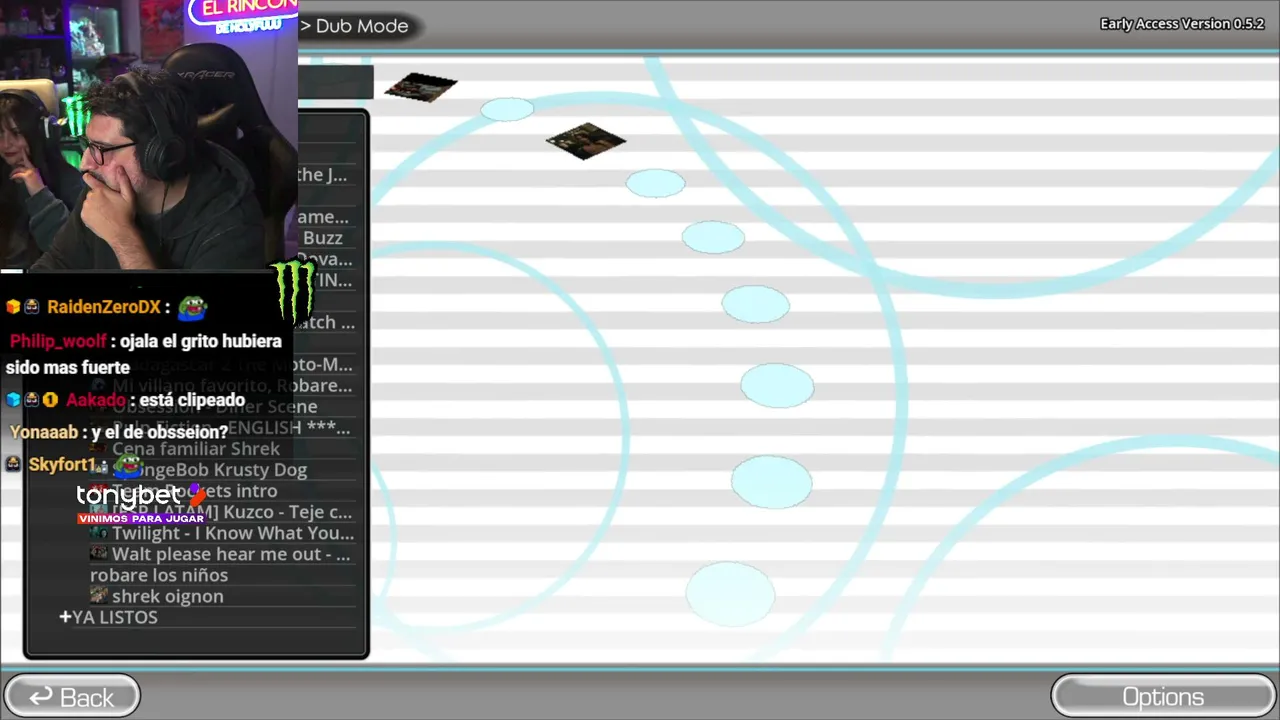Click the RaidenZeroDX chat username

(104, 307)
